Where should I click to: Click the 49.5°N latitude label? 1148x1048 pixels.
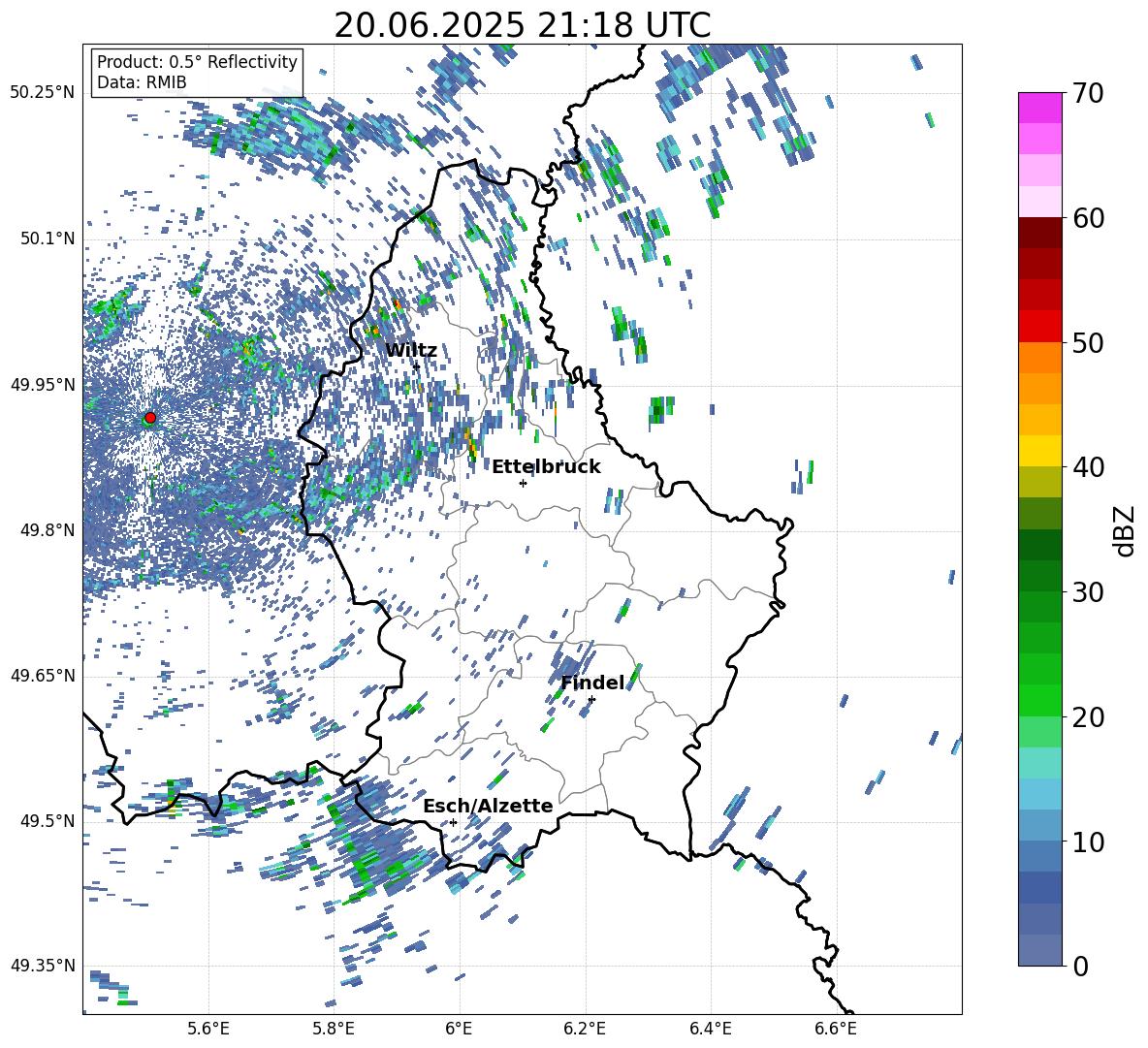(x=47, y=821)
